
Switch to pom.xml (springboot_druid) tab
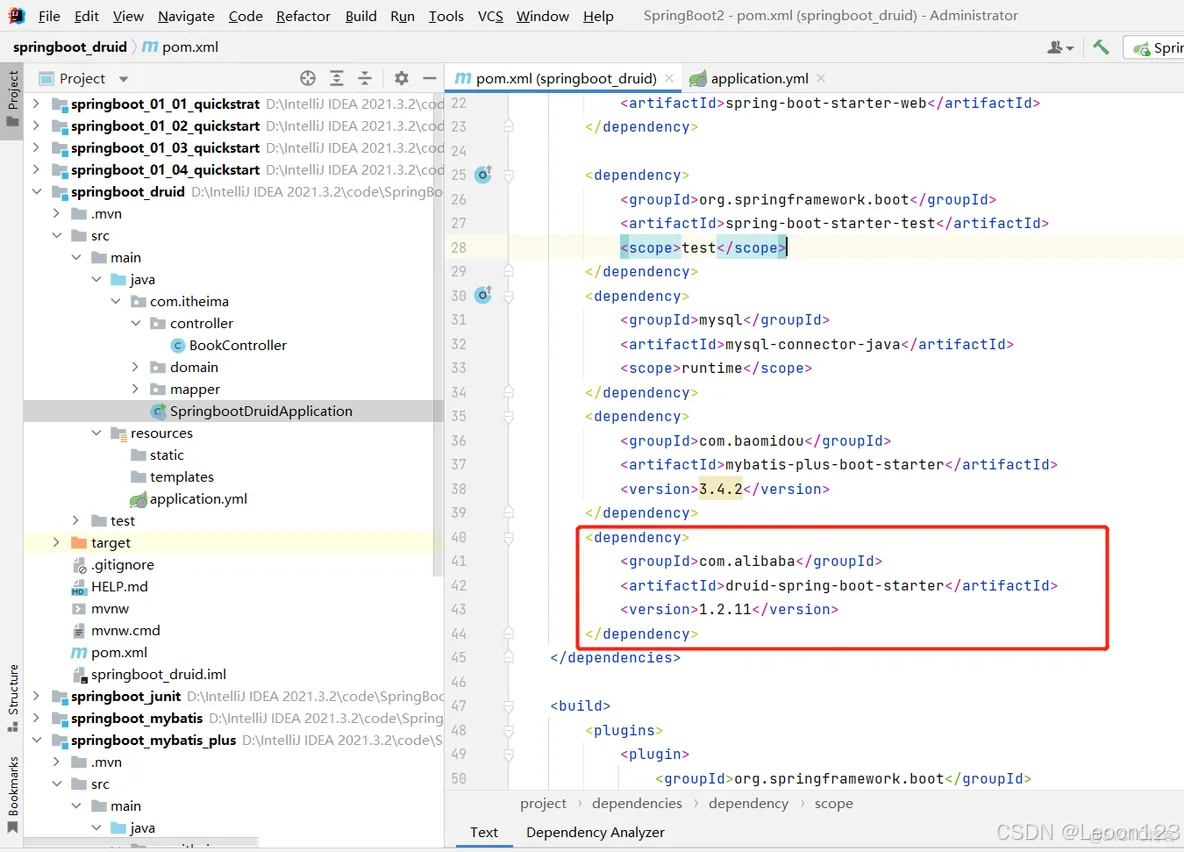point(565,78)
